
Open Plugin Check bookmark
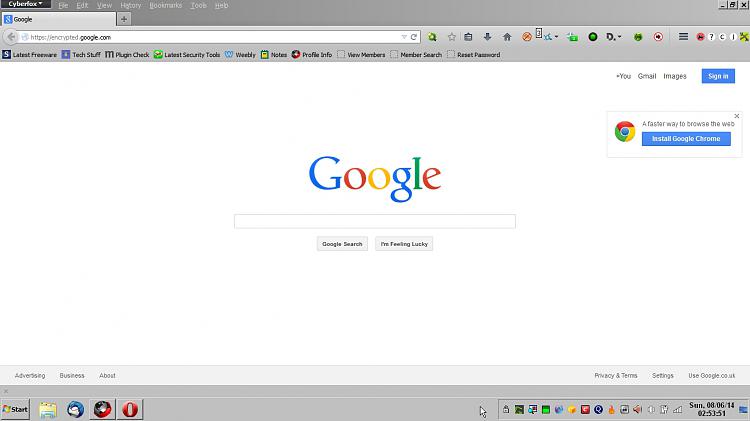point(127,55)
